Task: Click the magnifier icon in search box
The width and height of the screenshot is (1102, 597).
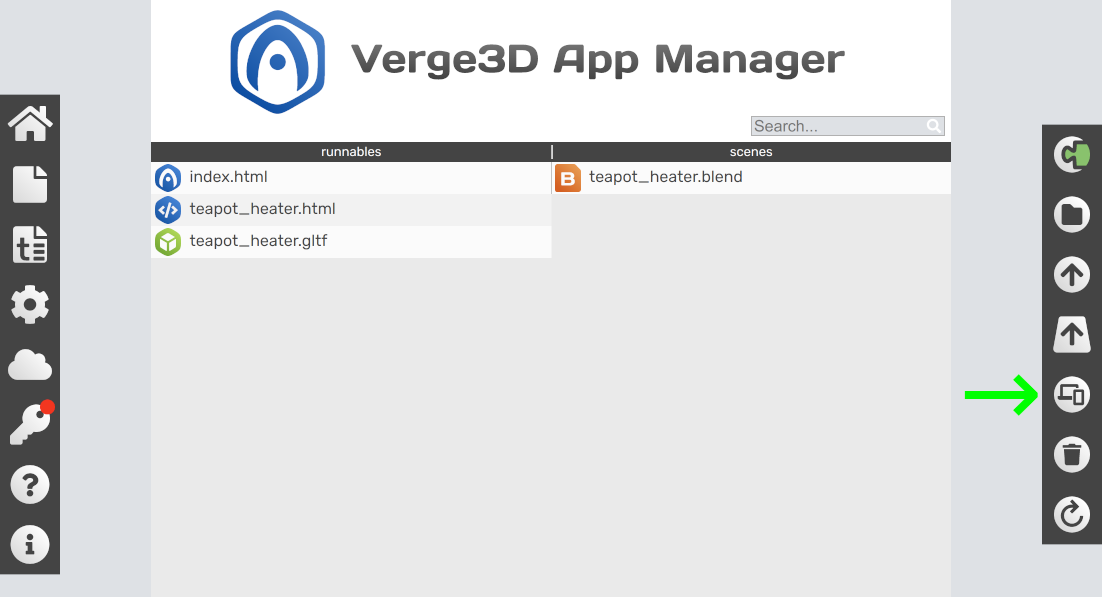Action: tap(933, 126)
